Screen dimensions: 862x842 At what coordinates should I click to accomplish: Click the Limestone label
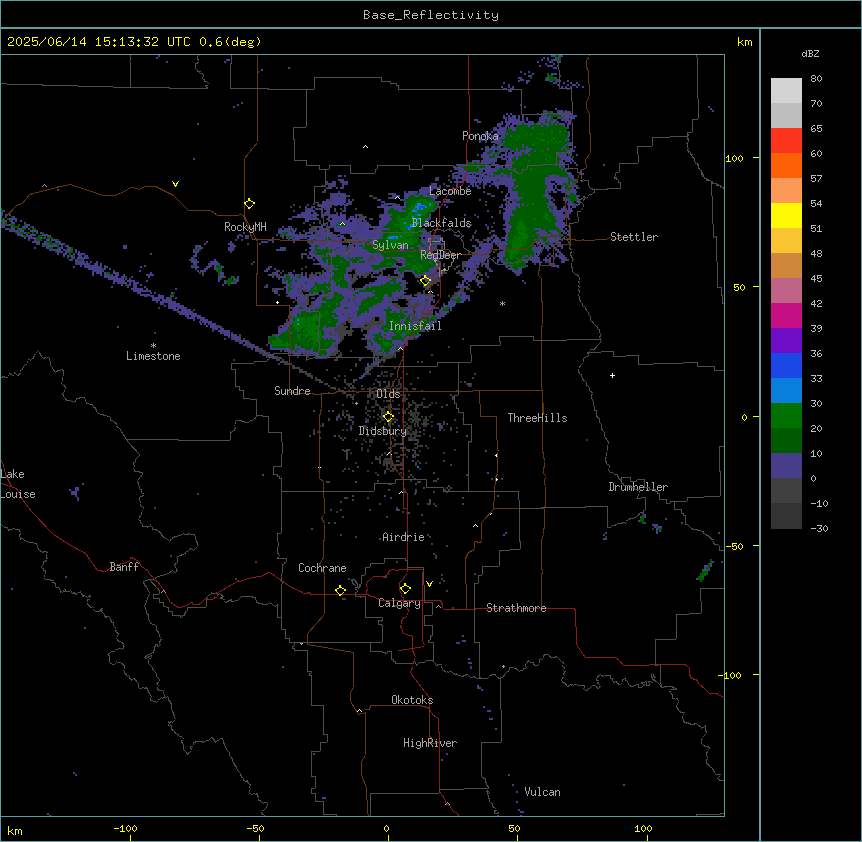pyautogui.click(x=153, y=356)
